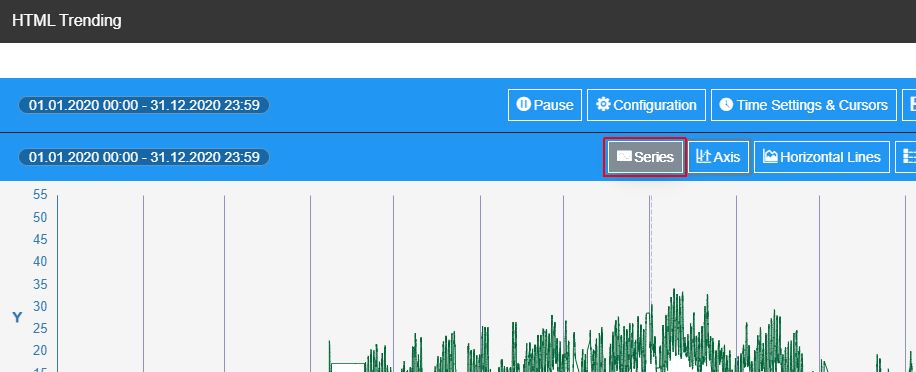Open the Configuration menu label

[654, 105]
